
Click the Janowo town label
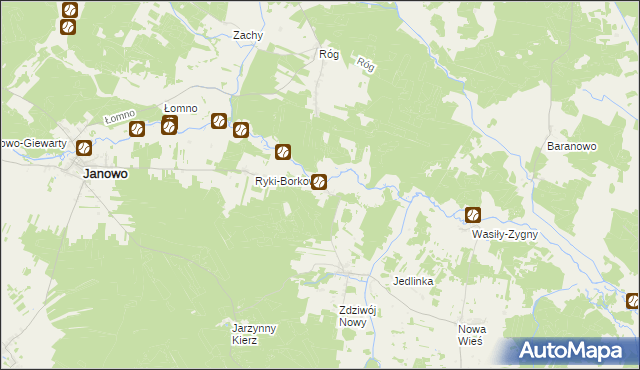[105, 174]
